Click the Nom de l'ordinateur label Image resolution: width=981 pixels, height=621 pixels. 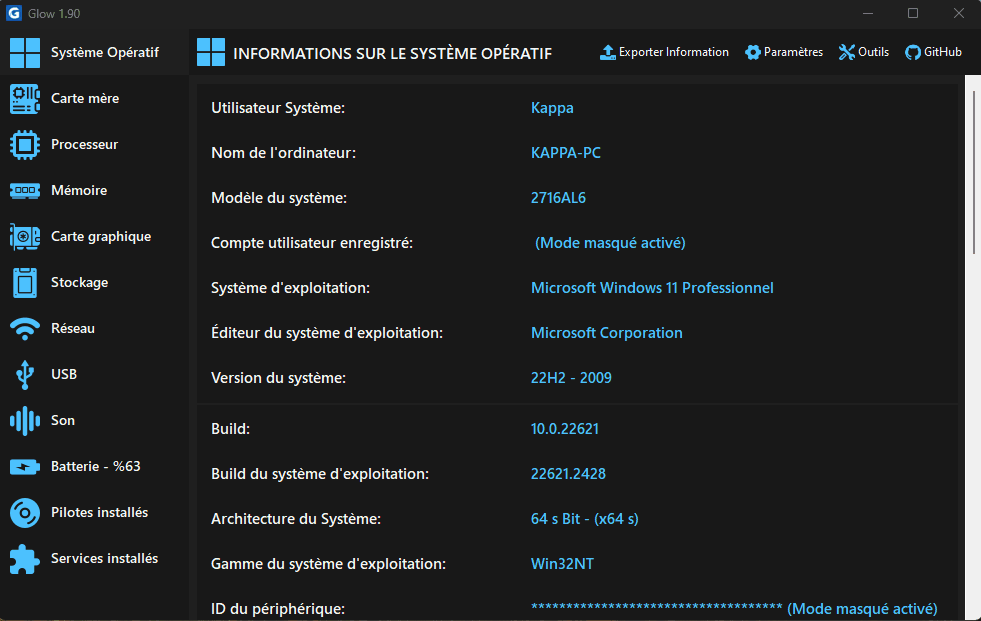(283, 153)
